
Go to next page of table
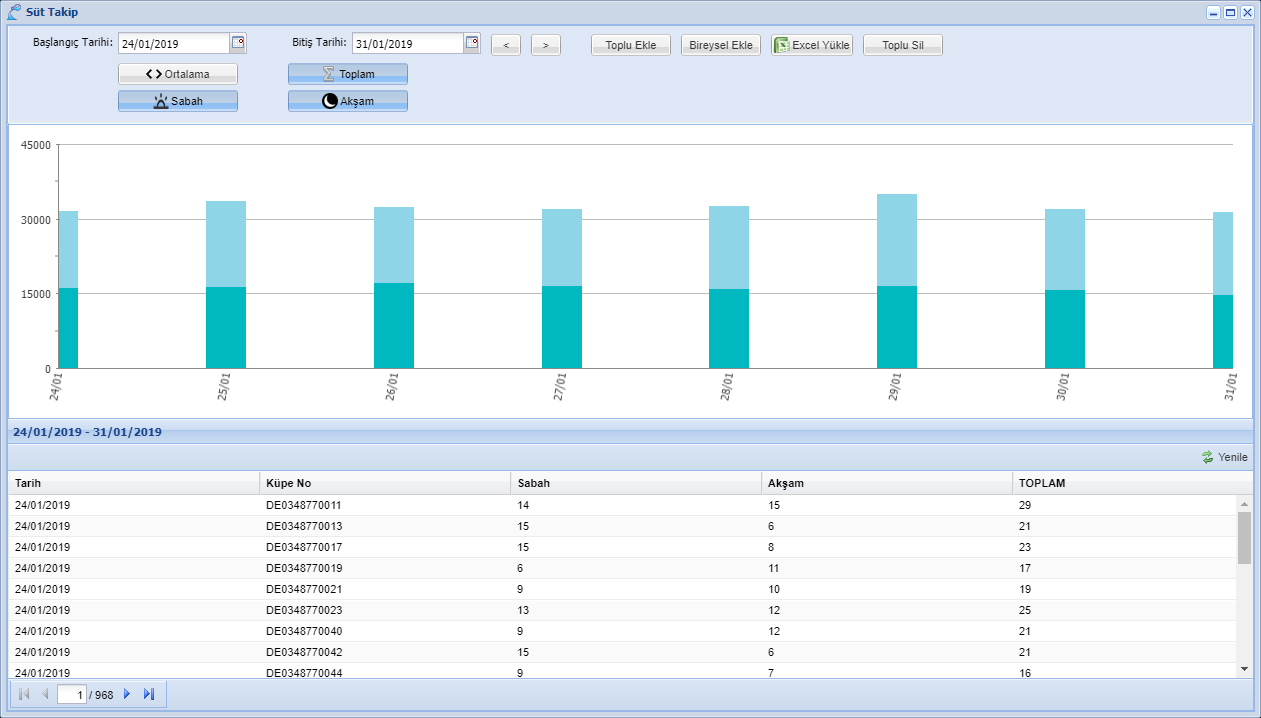[x=127, y=694]
